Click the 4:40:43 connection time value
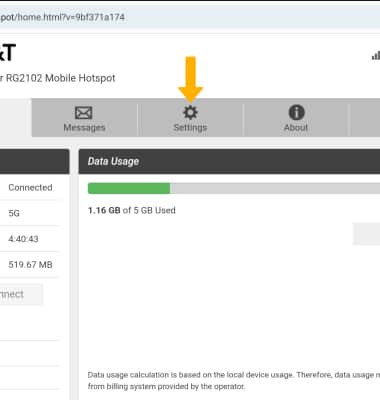The image size is (380, 400). pos(23,239)
